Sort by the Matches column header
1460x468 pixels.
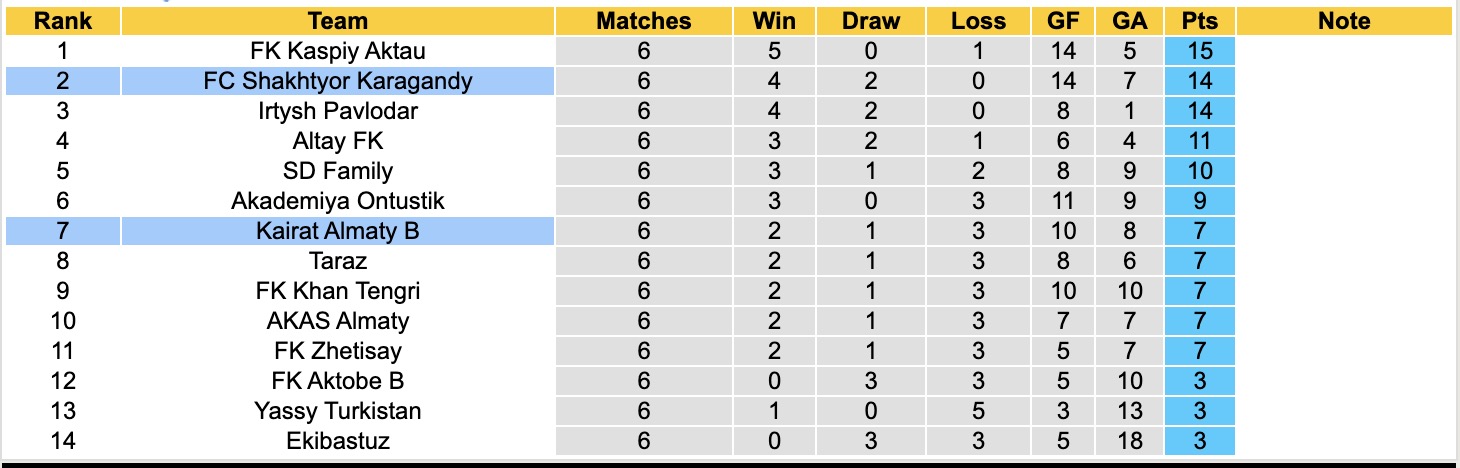(x=643, y=21)
